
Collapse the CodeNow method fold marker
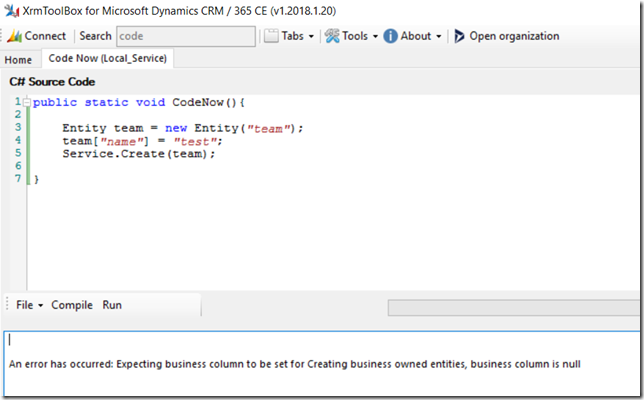click(27, 102)
